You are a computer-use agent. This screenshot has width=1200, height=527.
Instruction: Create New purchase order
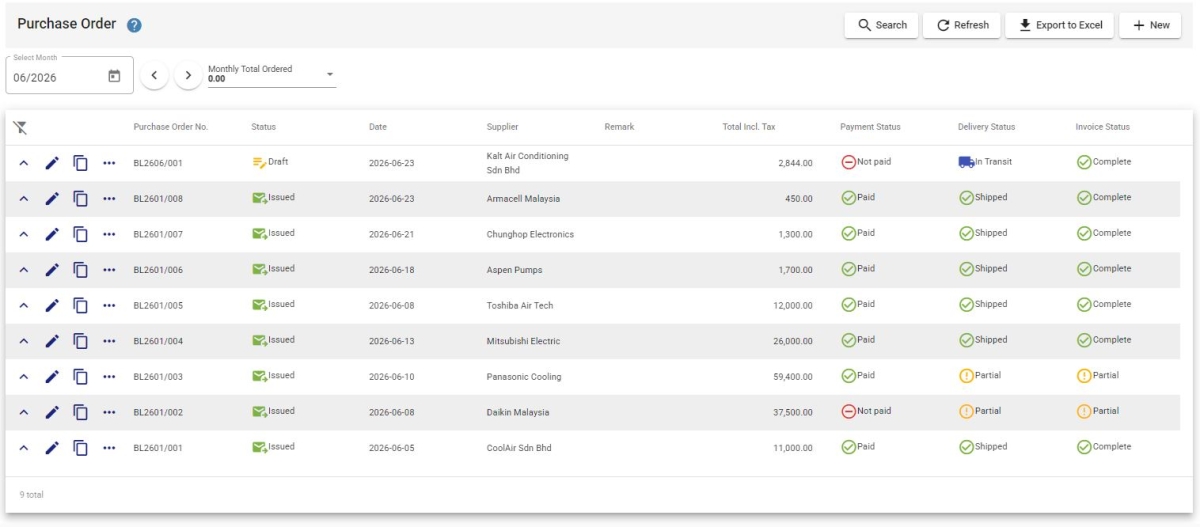click(1150, 25)
